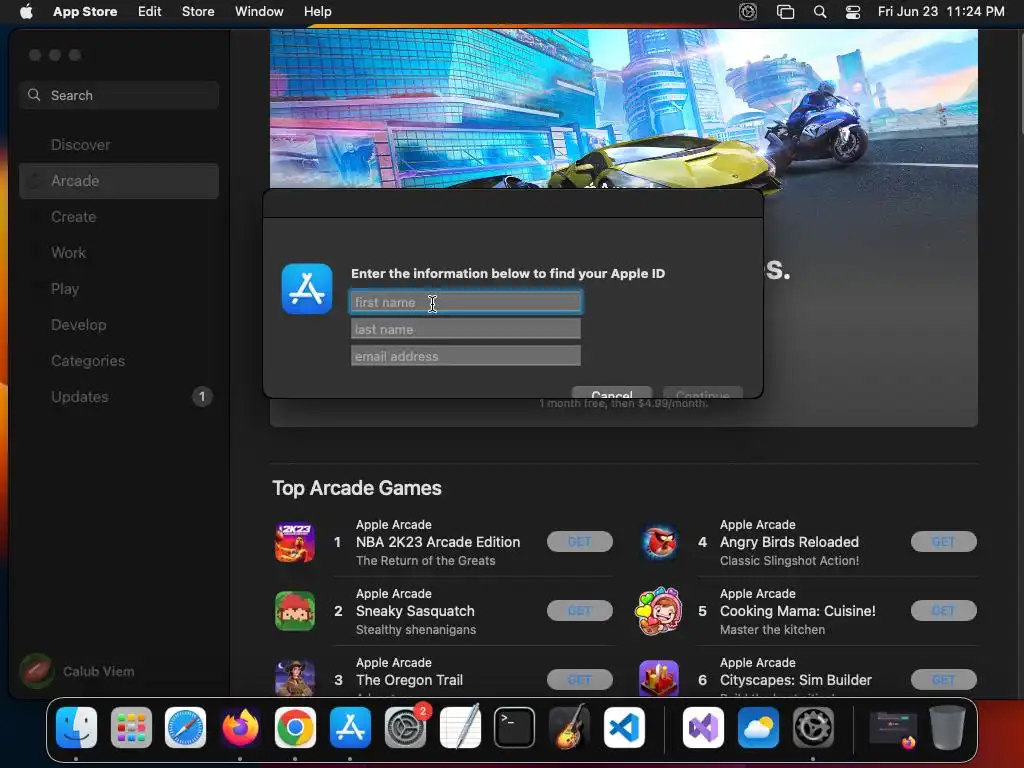1024x768 pixels.
Task: Open Spotlight search in menu bar
Action: click(x=820, y=11)
